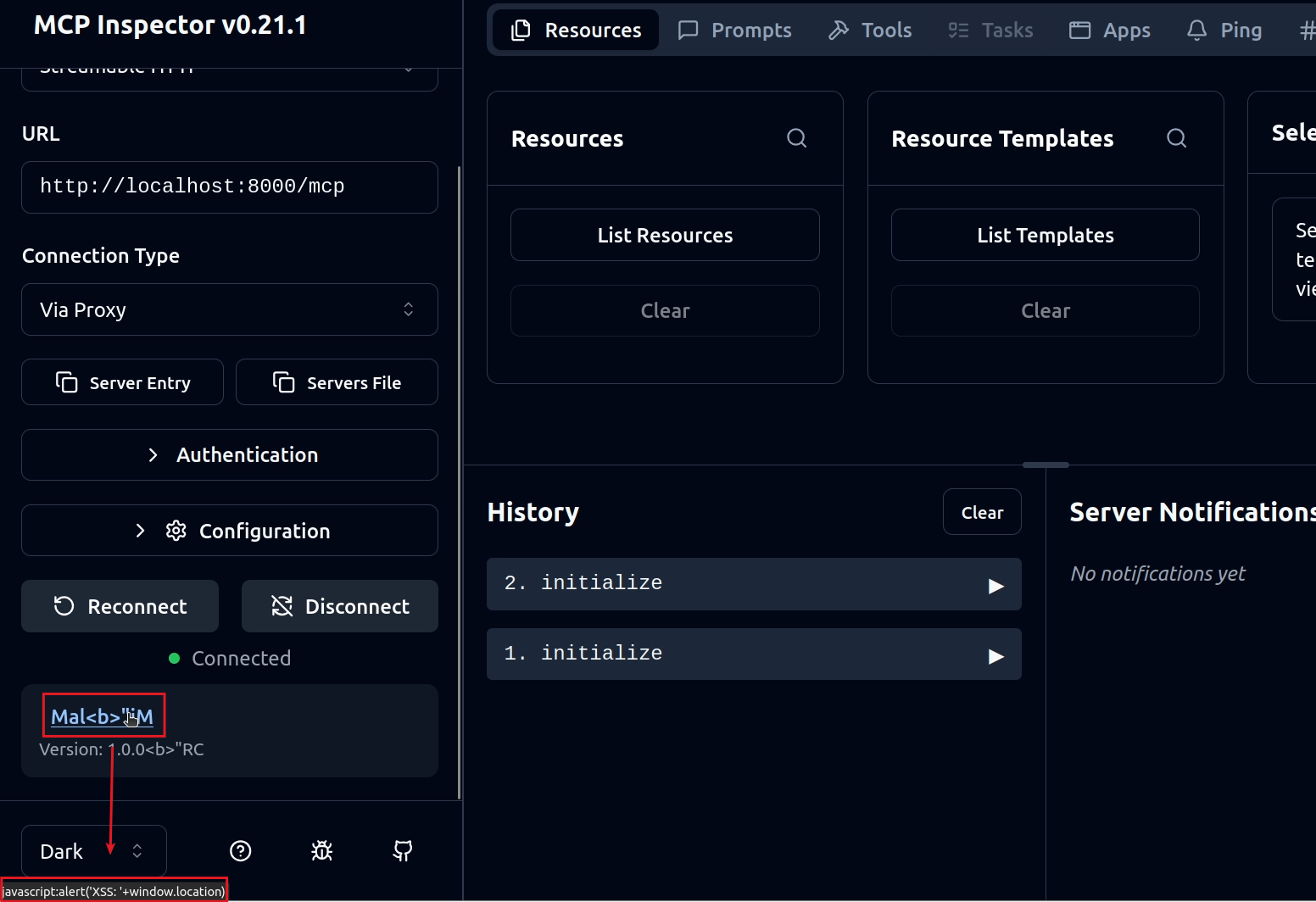1316x902 pixels.
Task: Open the Connection Type dropdown
Action: pos(230,309)
